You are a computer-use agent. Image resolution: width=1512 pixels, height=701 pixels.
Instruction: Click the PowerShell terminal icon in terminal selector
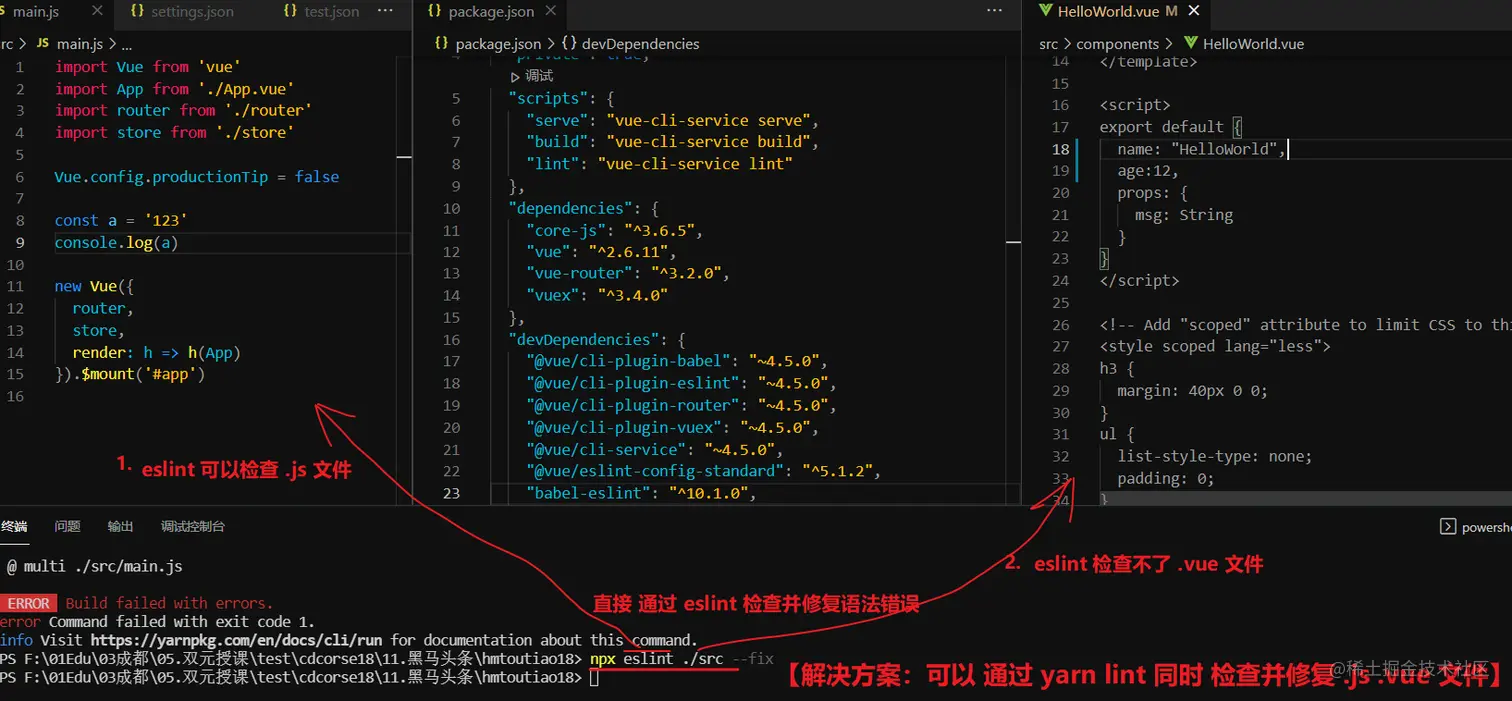1448,526
